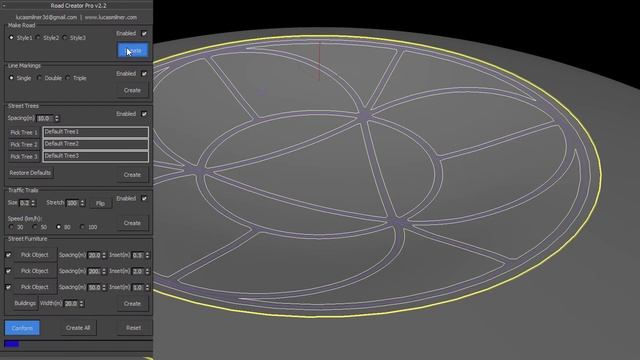Image resolution: width=640 pixels, height=360 pixels.
Task: Adjust the Street Trees Spacing spinner arrows
Action: [x=57, y=118]
